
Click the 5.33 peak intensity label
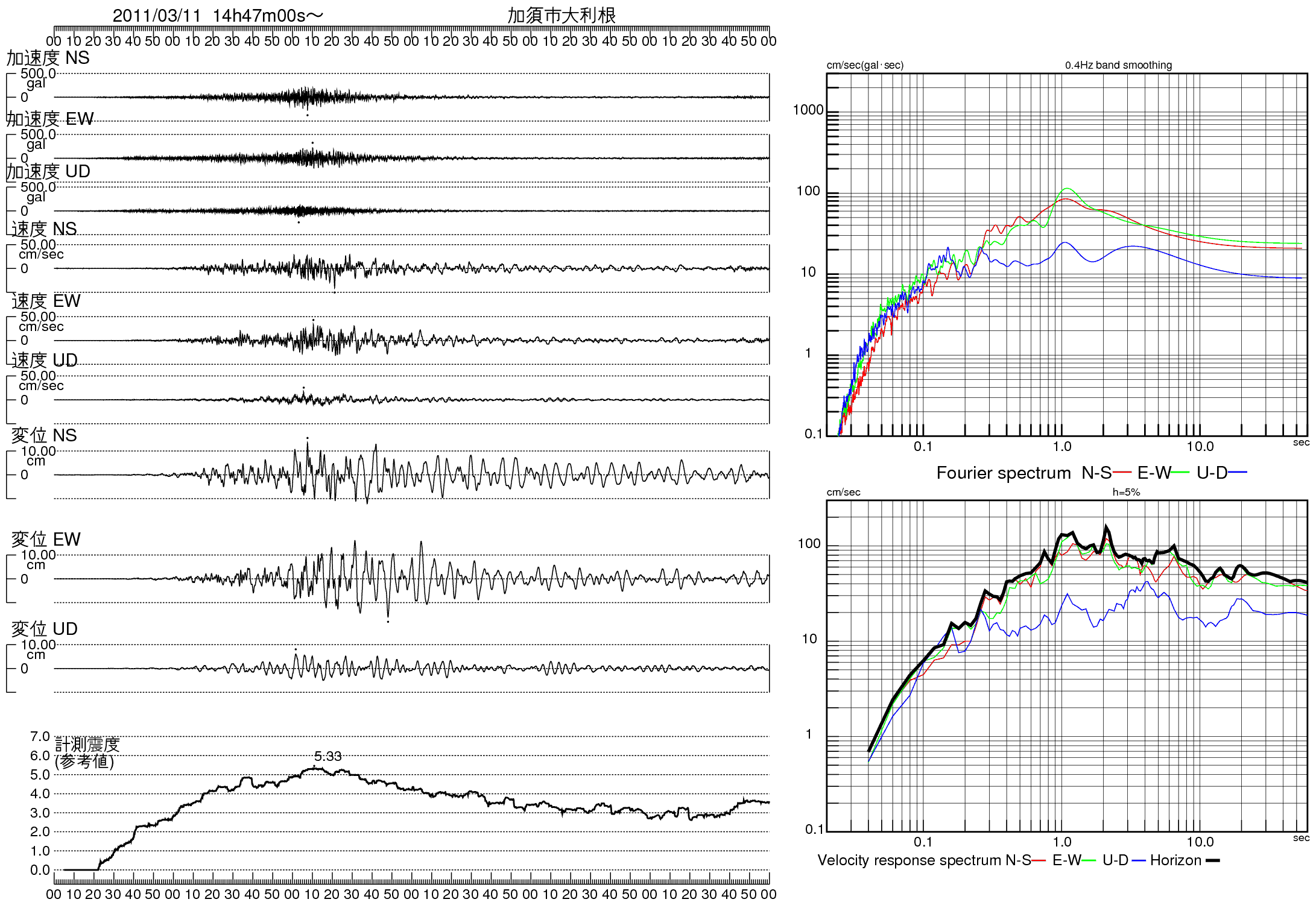(327, 756)
